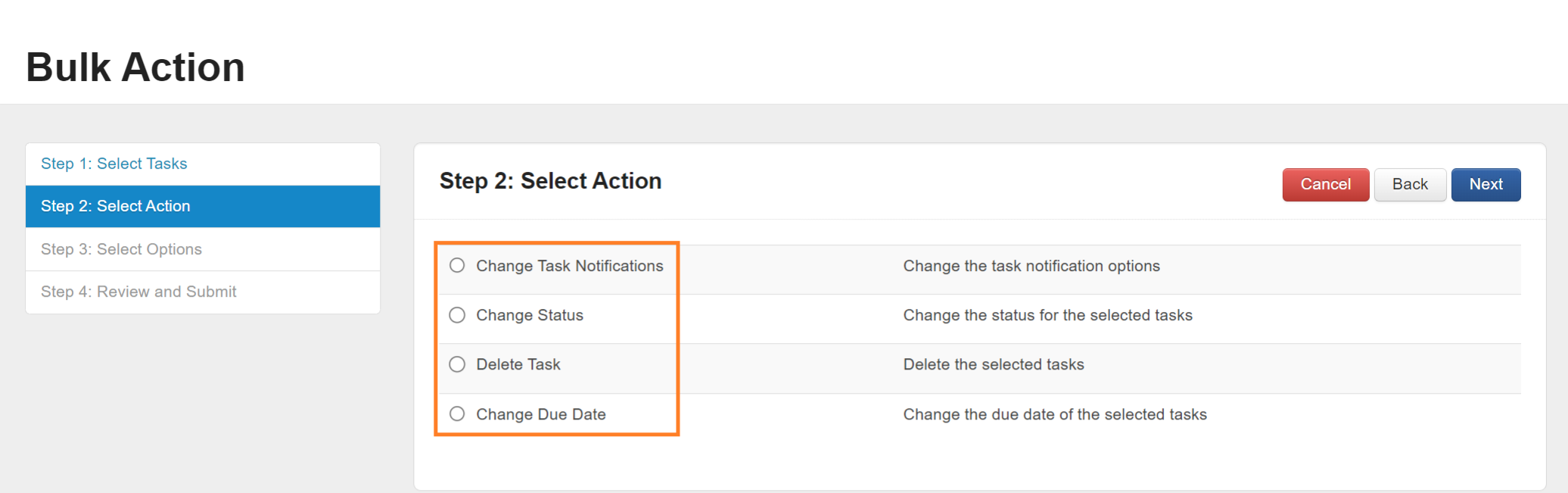Select the Change Task Notifications radio button
This screenshot has width=1568, height=493.
457,265
